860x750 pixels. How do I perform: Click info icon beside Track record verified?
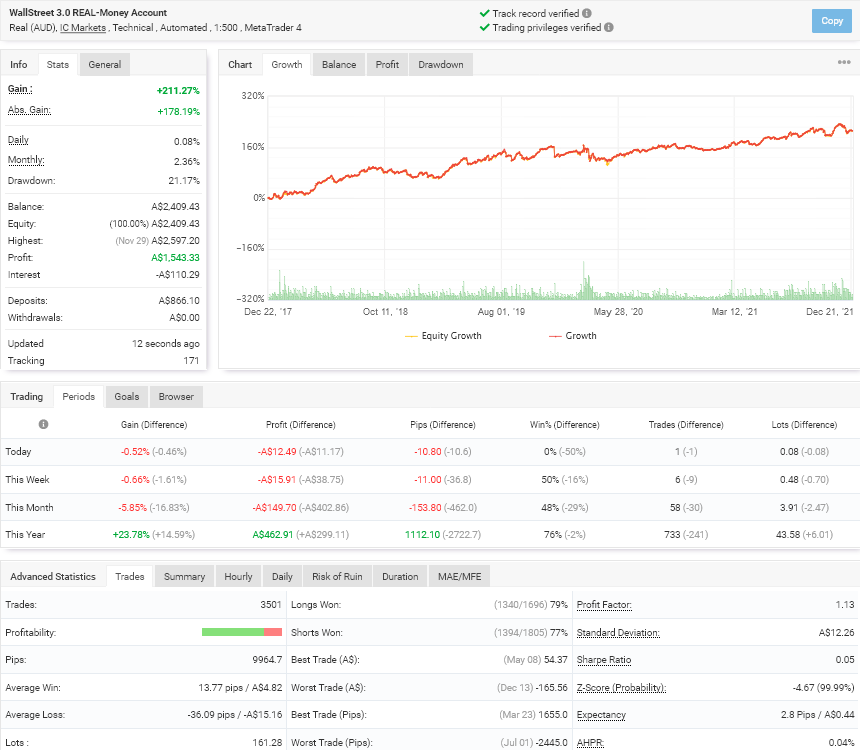[x=586, y=14]
